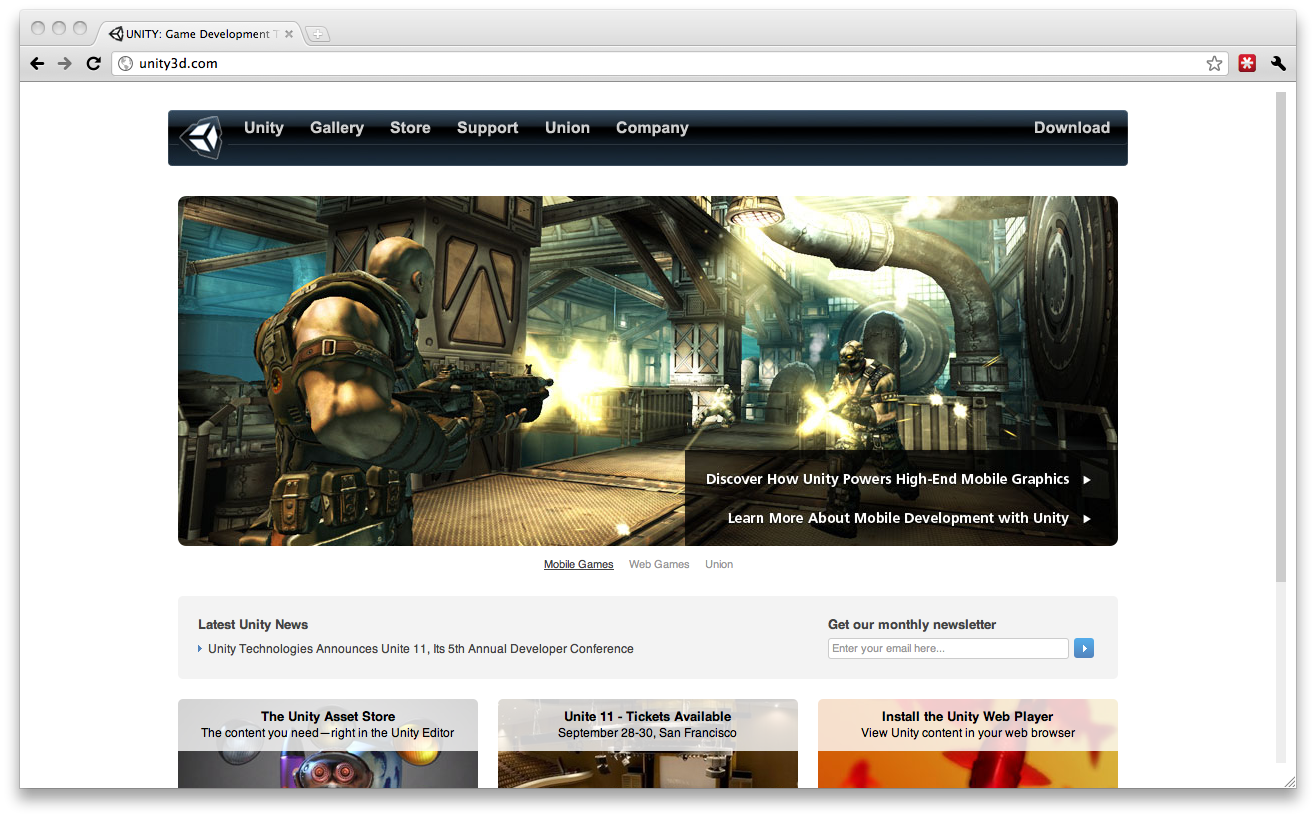Switch the banner to Union below the slideshow
1316x818 pixels.
(x=719, y=564)
